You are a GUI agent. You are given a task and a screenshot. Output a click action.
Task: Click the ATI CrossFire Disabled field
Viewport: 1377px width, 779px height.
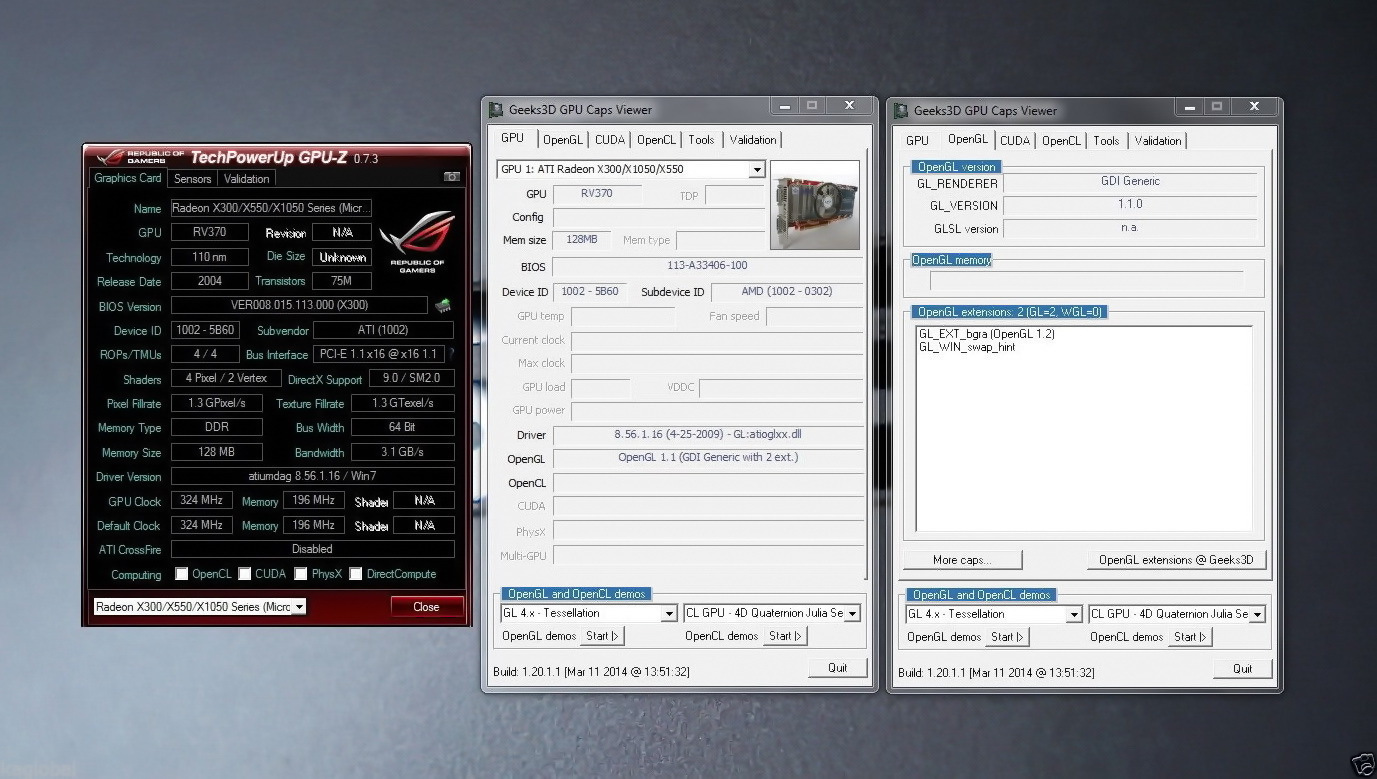click(313, 549)
